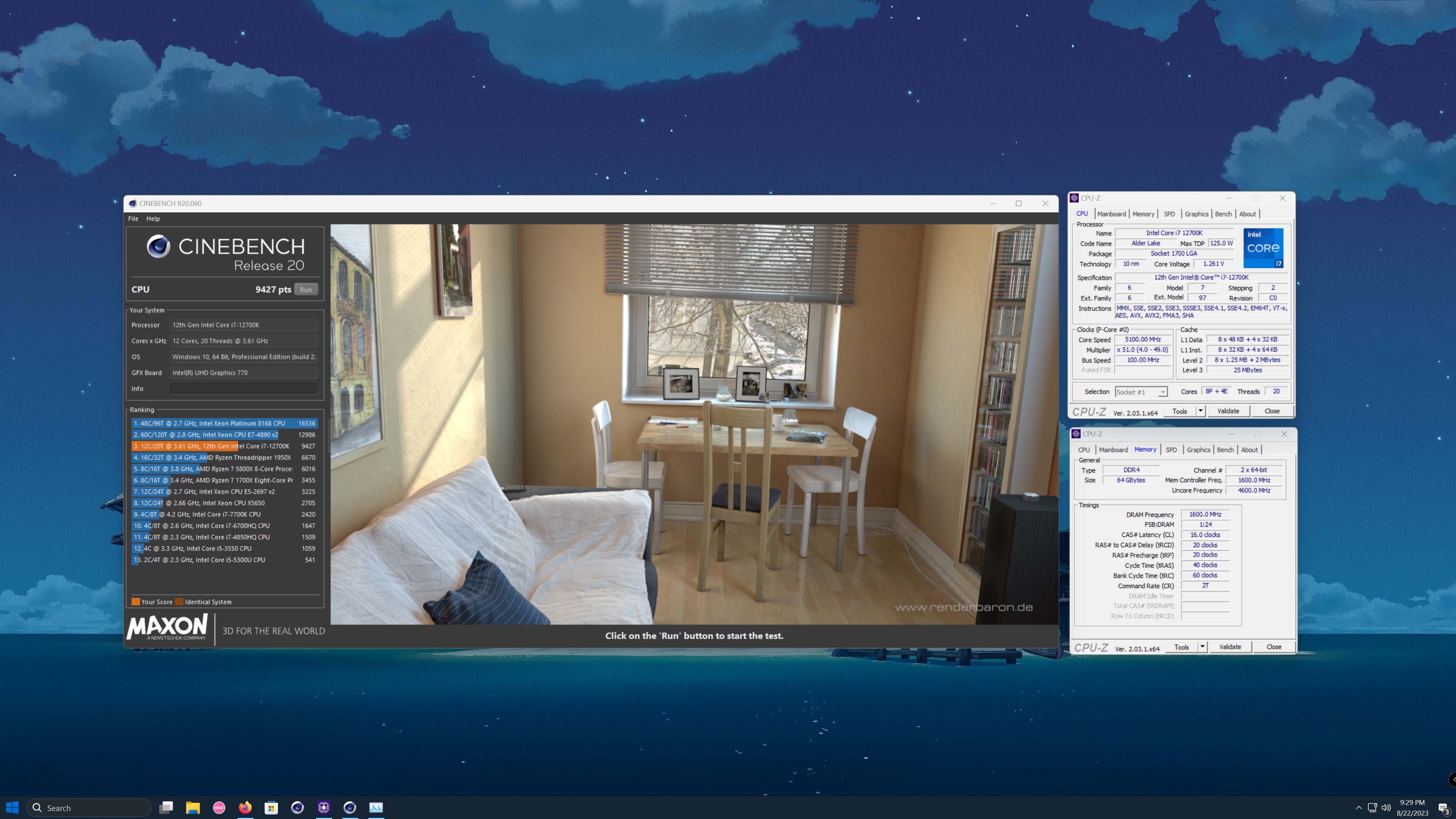
Task: Open SPD tab in CPU-Z Processor window
Action: (x=1169, y=213)
